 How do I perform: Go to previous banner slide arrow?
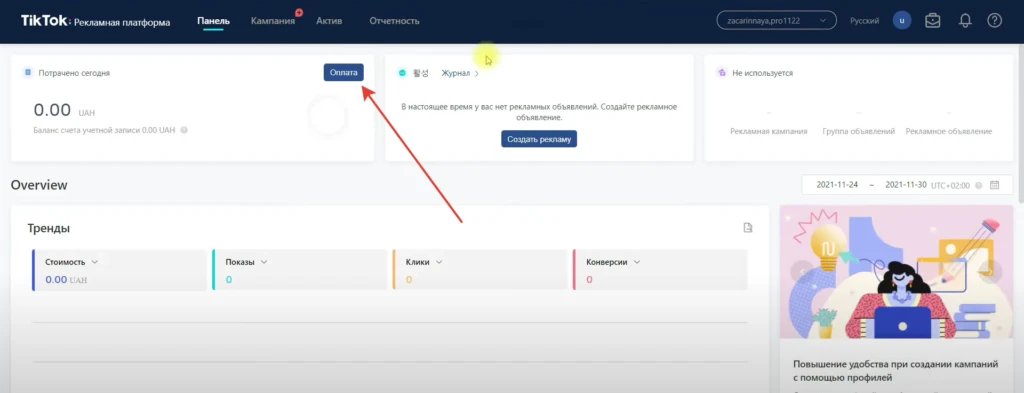(802, 271)
